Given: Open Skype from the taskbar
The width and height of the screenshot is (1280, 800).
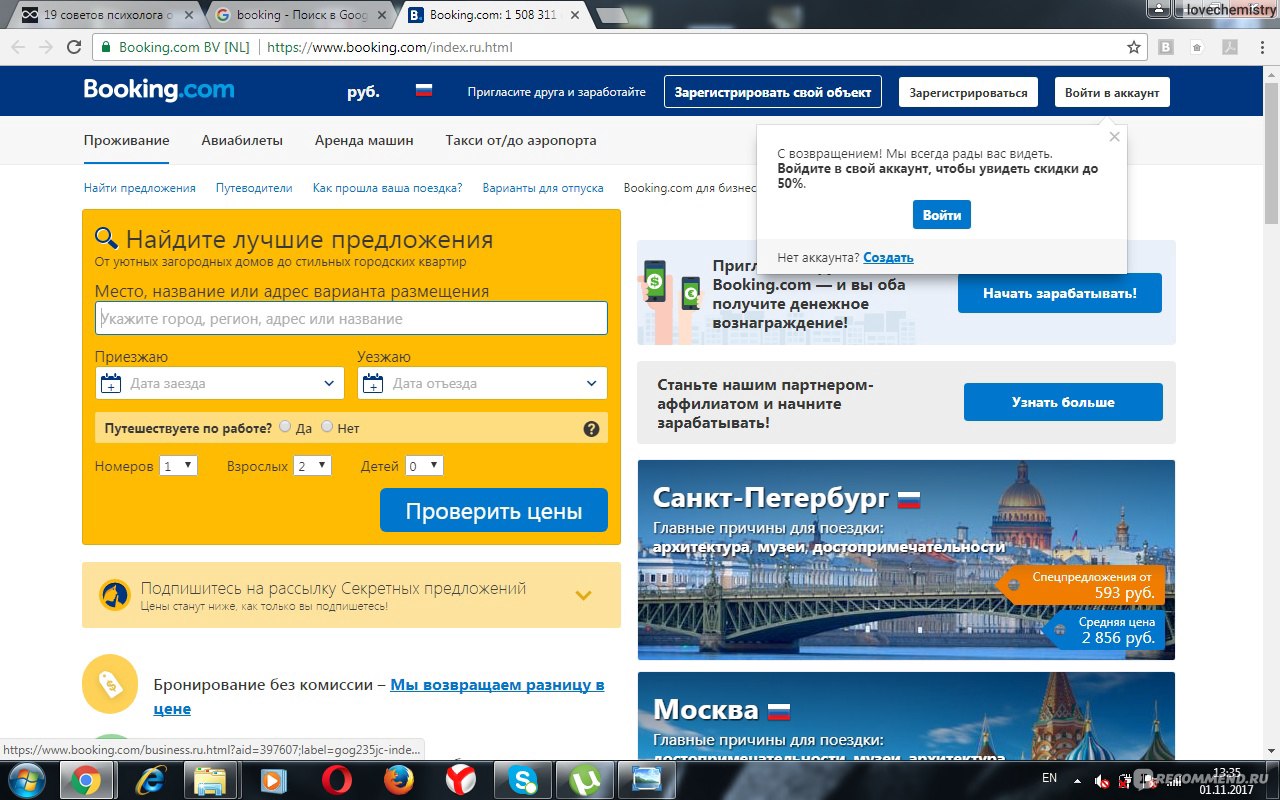Looking at the screenshot, I should point(522,779).
